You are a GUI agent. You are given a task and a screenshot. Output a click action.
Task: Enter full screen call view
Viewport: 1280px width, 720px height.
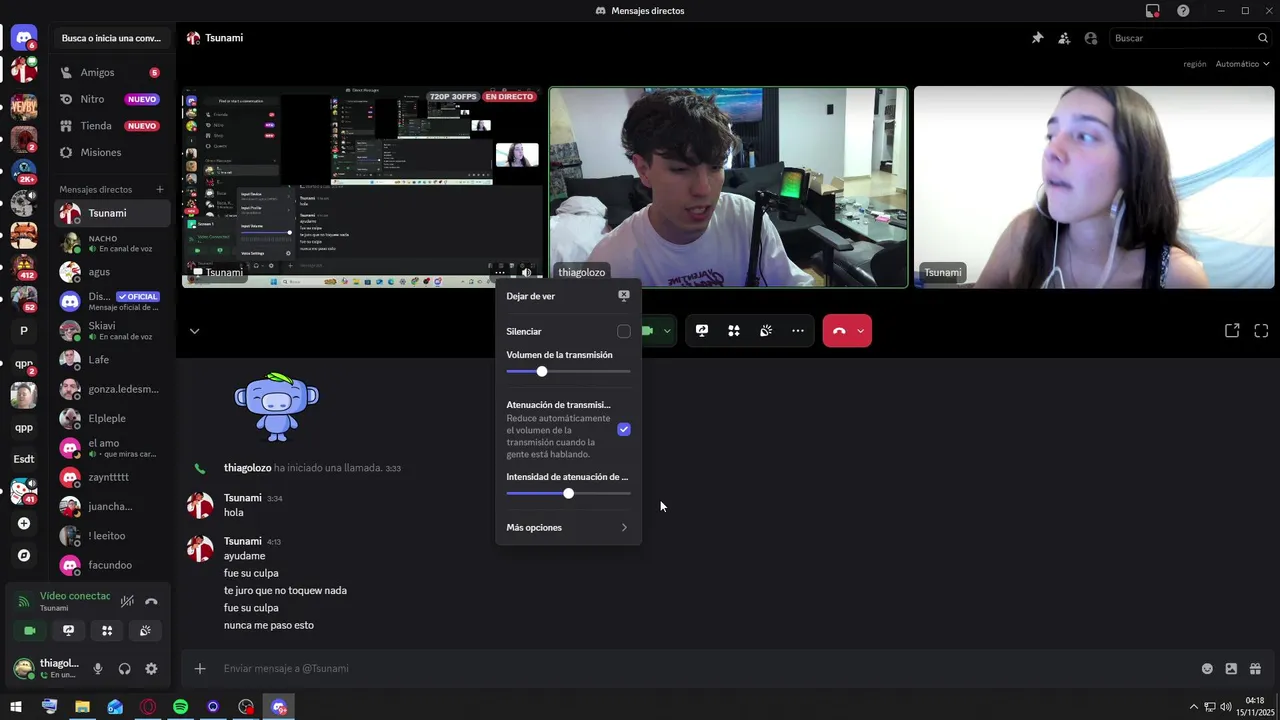(1261, 331)
